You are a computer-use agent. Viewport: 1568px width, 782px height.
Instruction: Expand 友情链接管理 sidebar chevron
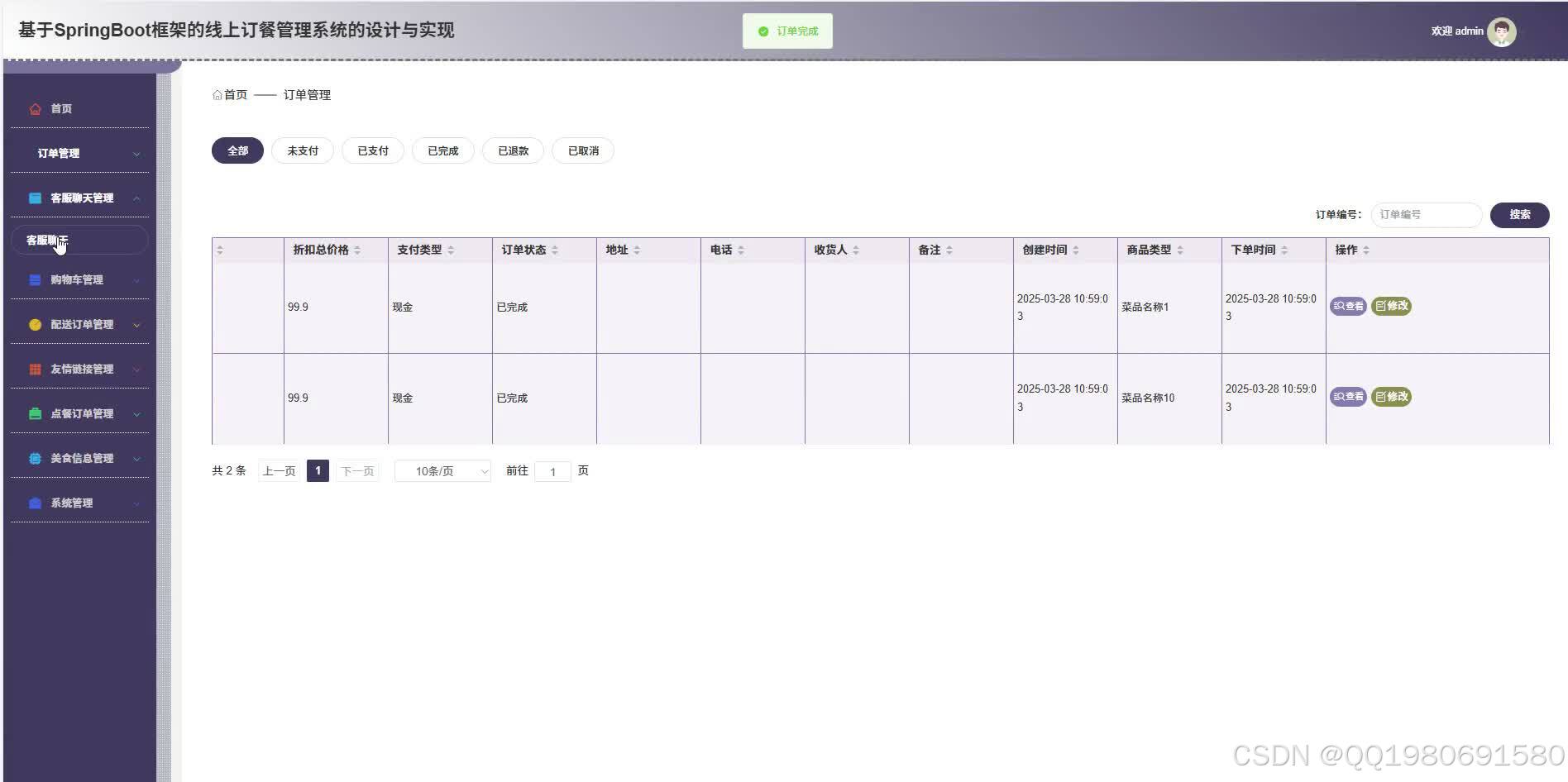coord(136,370)
